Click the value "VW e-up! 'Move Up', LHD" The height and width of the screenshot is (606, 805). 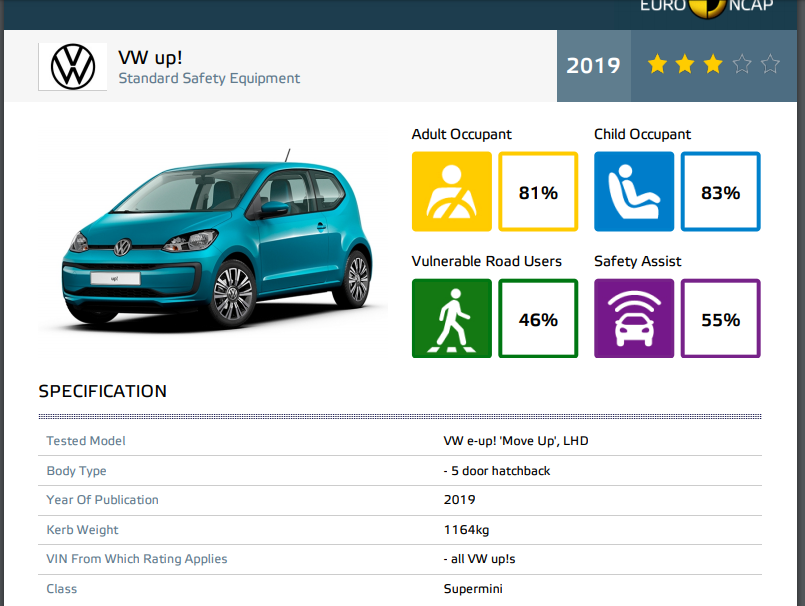click(516, 441)
